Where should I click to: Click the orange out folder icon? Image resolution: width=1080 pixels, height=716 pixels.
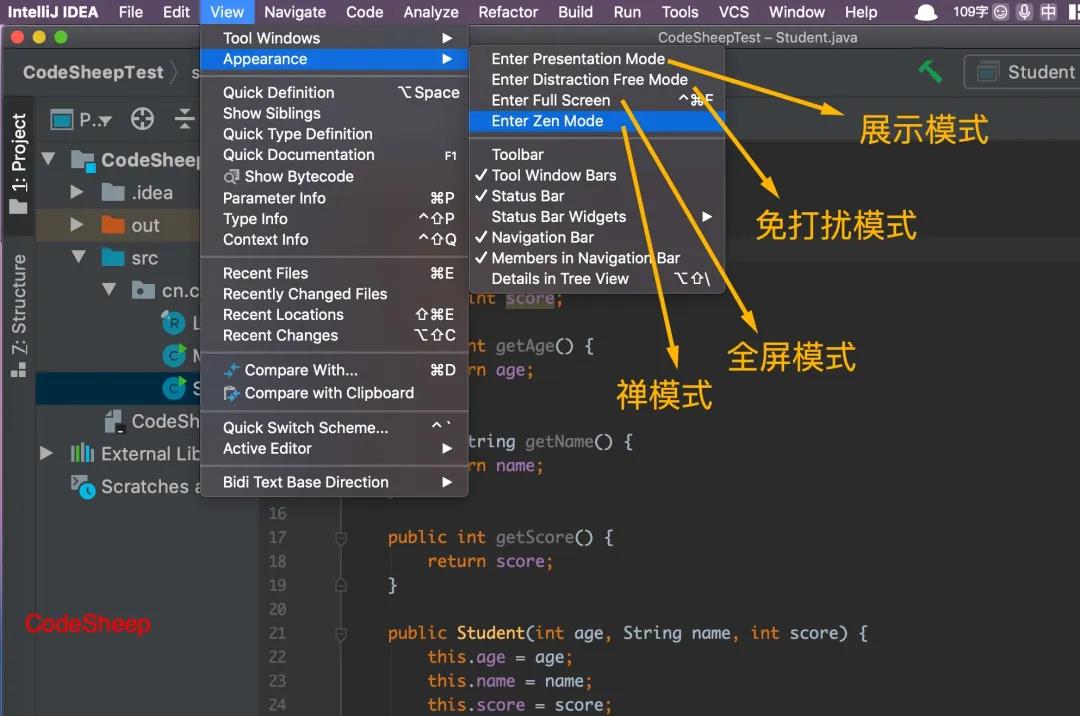(113, 225)
